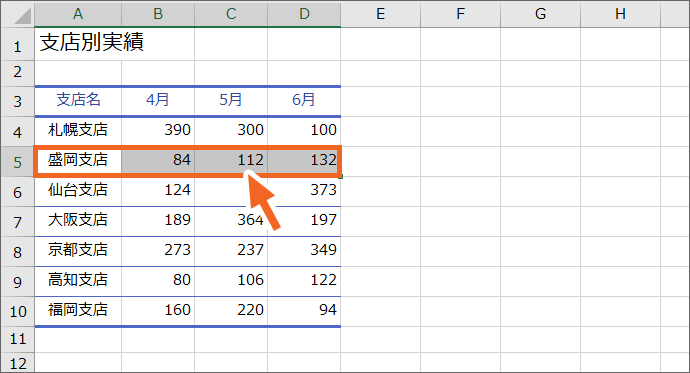Click cell with value 94
The image size is (690, 373).
(x=304, y=311)
